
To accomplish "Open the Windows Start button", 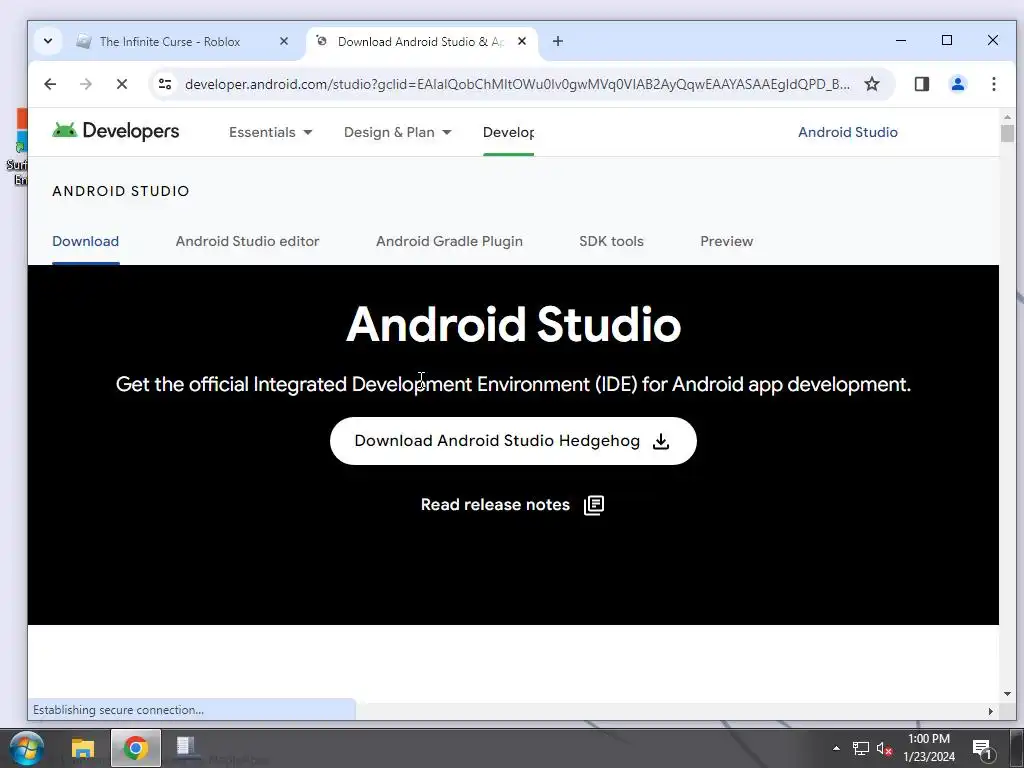I will point(26,748).
